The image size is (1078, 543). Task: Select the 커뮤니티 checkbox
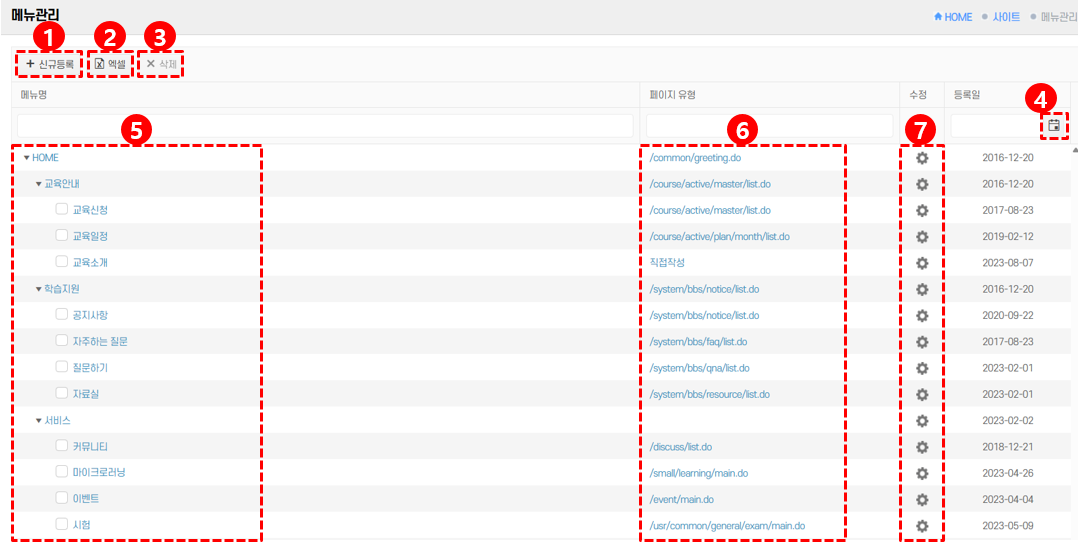pos(62,446)
